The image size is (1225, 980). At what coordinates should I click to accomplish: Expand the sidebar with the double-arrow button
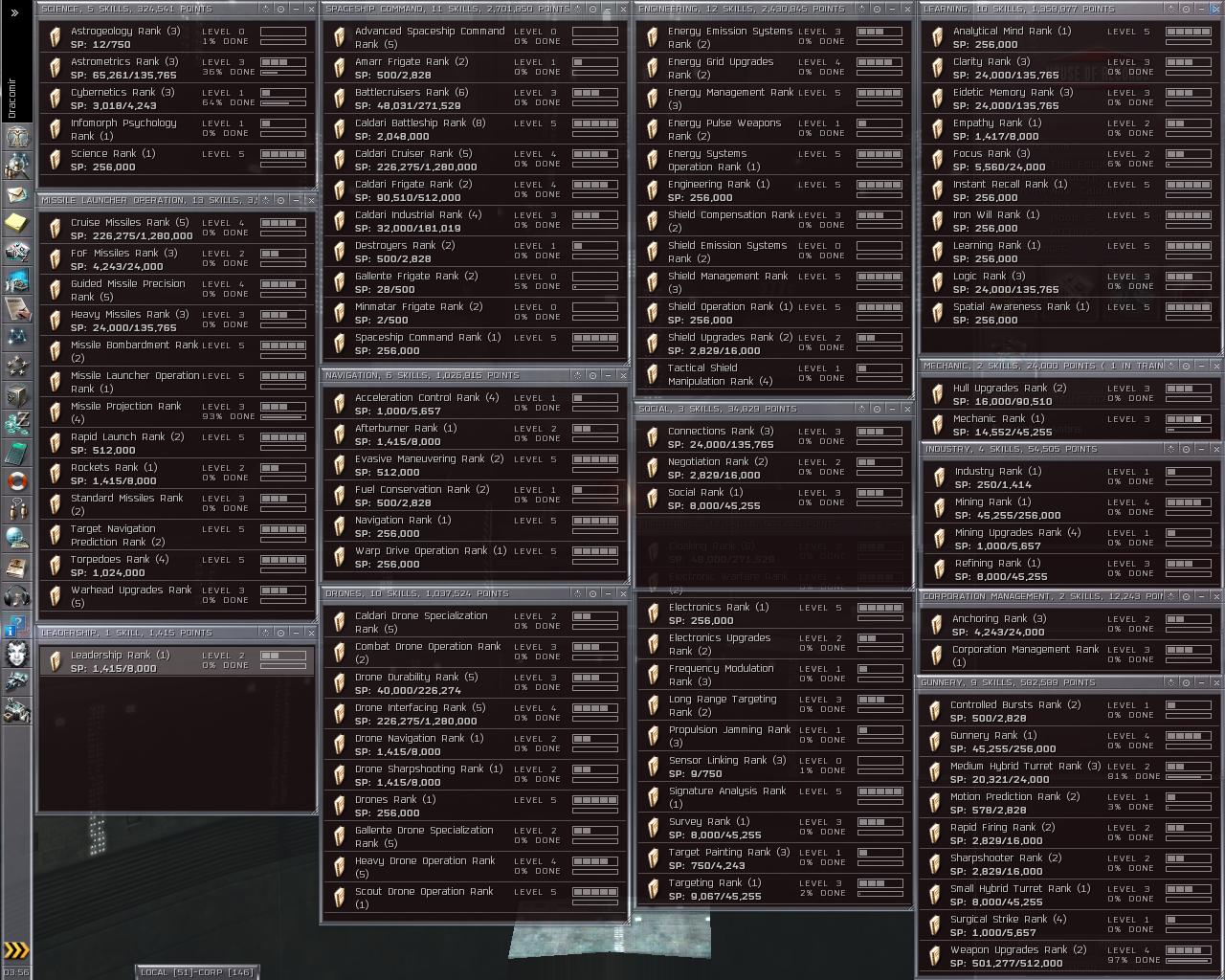coord(14,12)
